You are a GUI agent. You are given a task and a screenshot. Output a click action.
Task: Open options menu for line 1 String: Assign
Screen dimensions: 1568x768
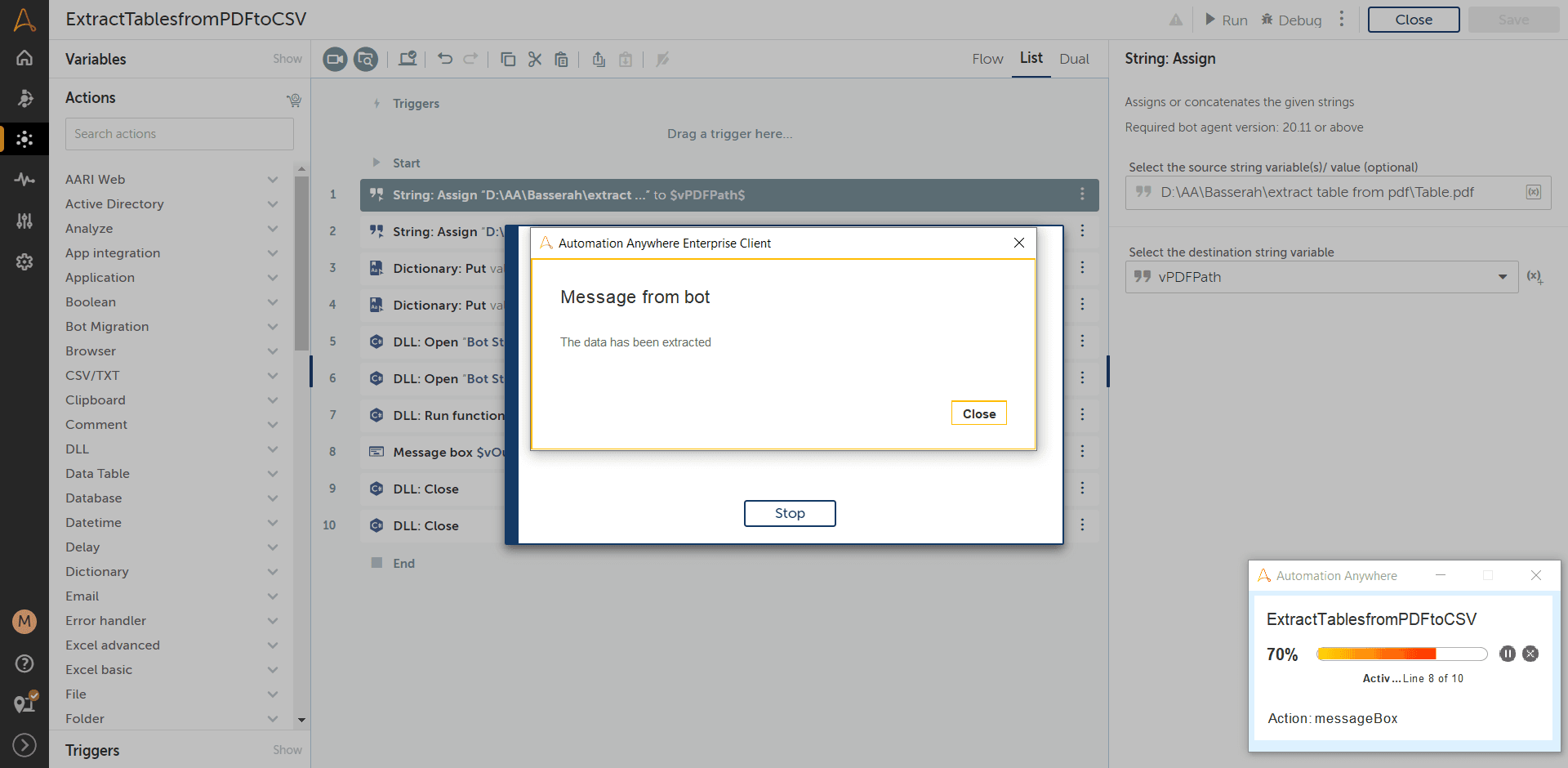[1082, 194]
